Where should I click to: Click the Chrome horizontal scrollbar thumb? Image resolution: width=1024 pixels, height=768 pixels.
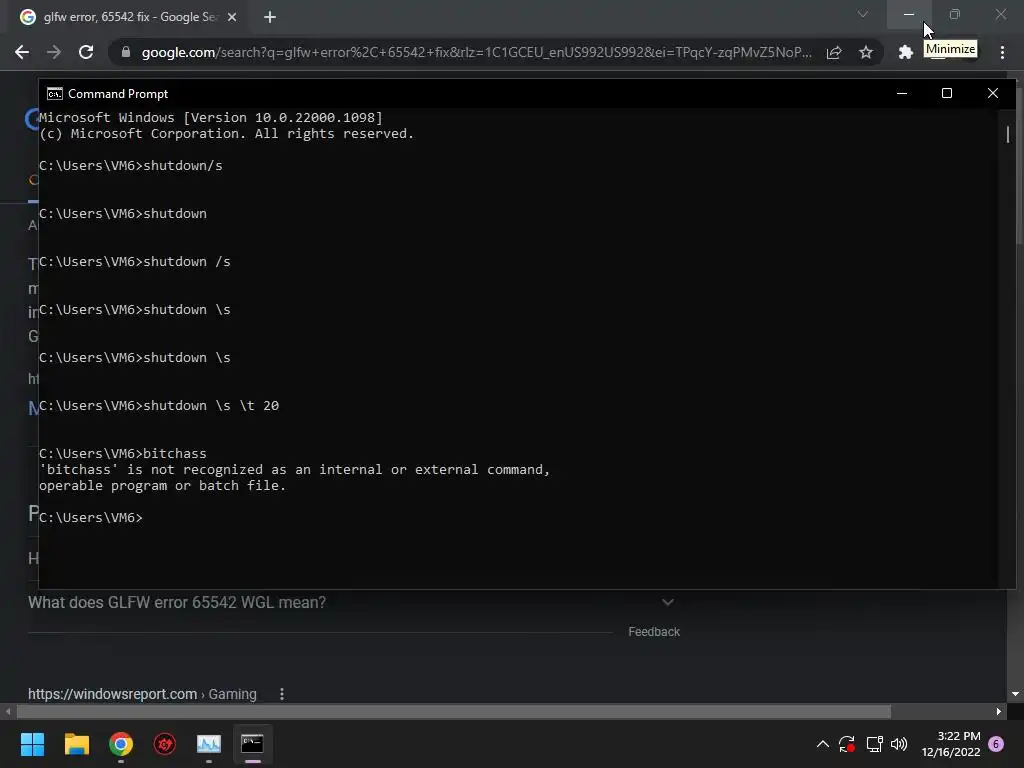[x=454, y=711]
